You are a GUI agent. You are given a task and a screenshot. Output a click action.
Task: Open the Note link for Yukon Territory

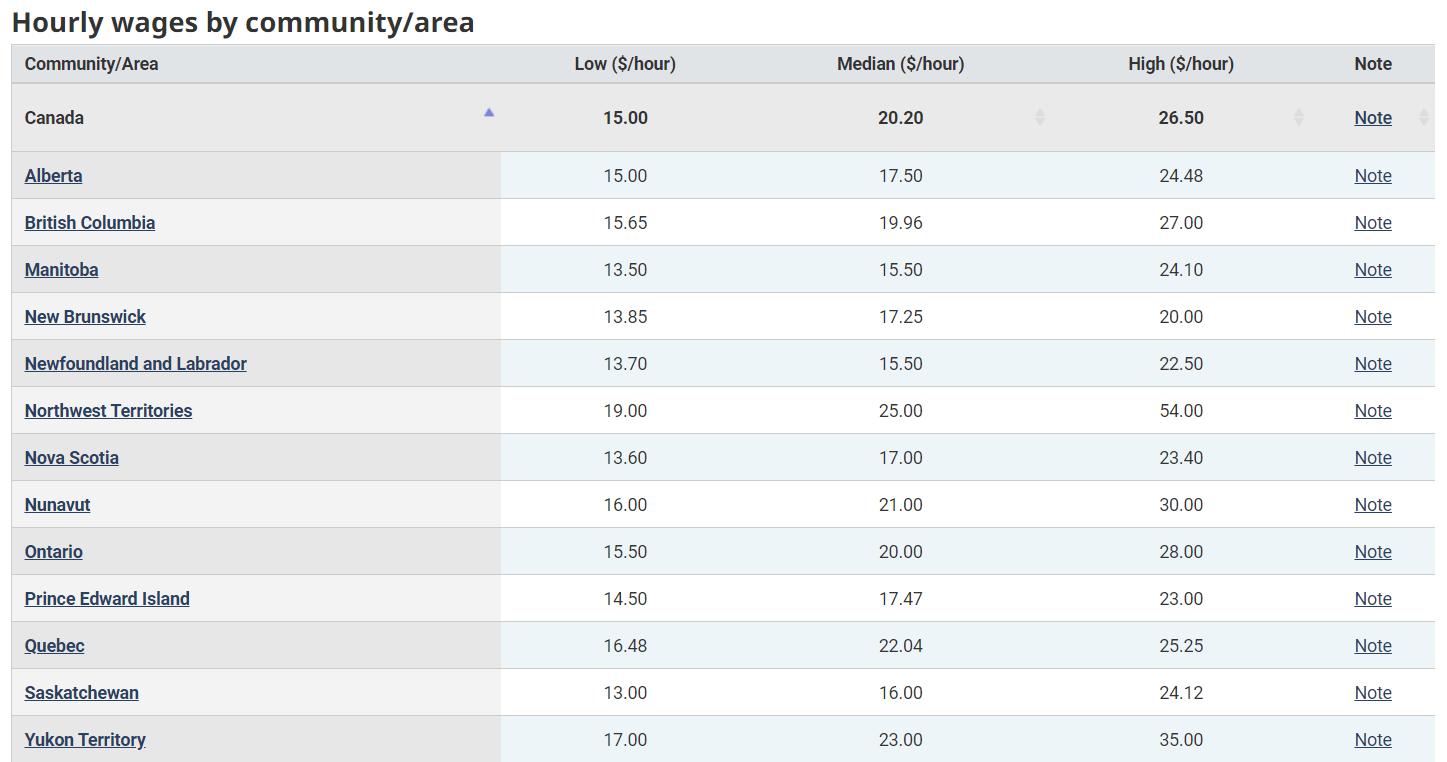tap(1373, 739)
